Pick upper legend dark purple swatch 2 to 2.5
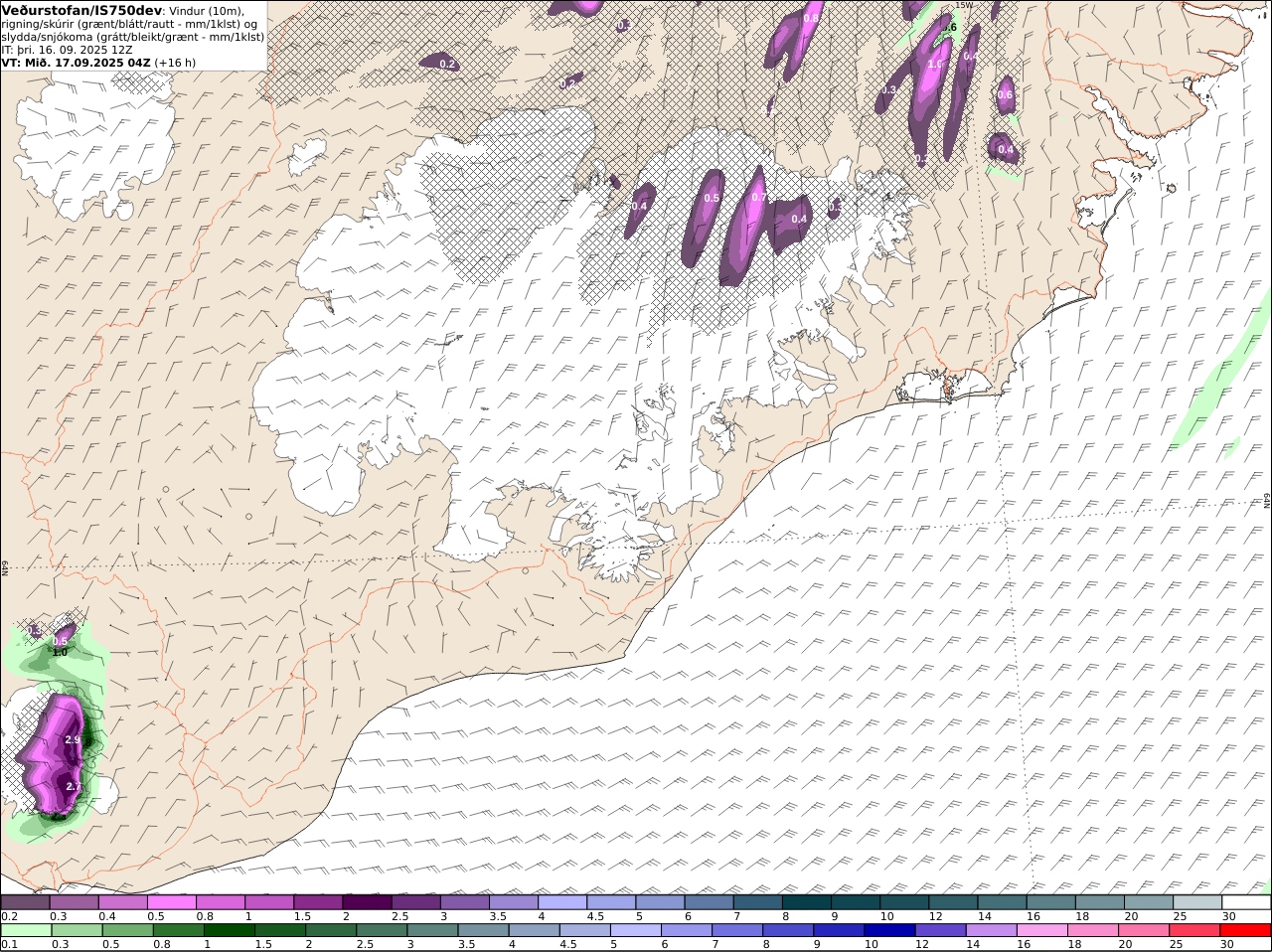 pos(367,901)
